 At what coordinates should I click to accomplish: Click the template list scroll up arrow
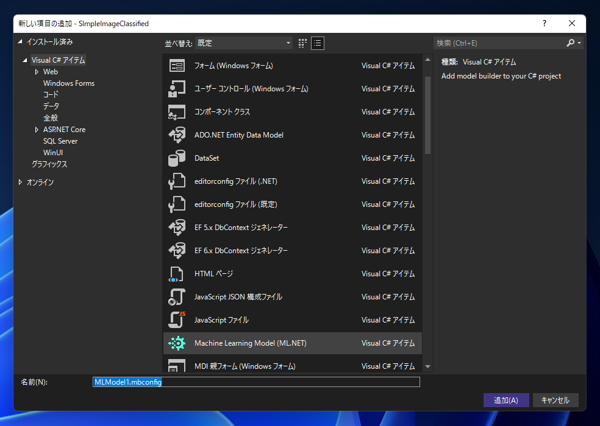click(428, 60)
